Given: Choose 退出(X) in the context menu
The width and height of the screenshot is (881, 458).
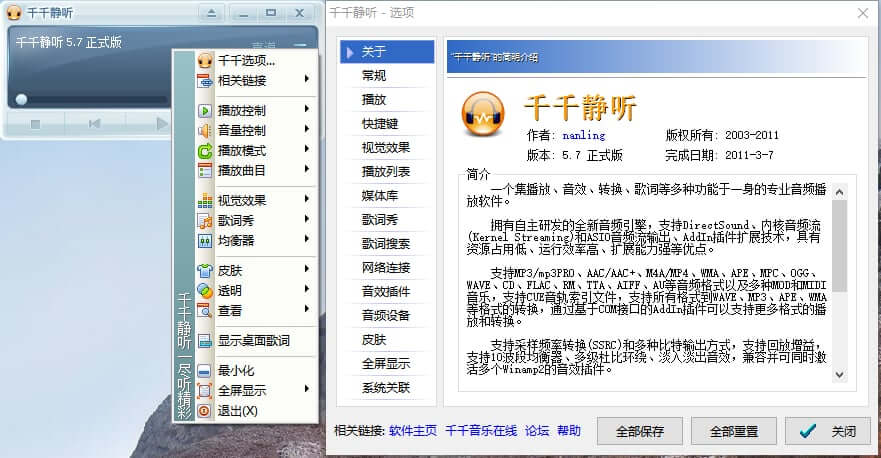Looking at the screenshot, I should [x=256, y=411].
